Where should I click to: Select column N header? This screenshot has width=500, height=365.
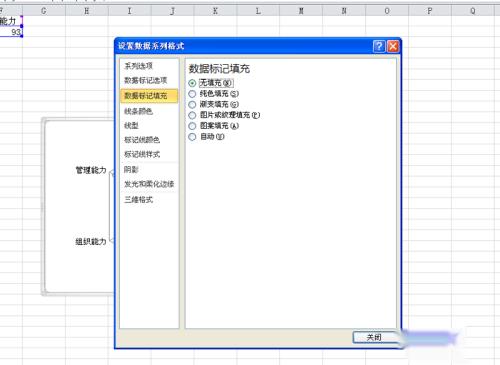coord(344,11)
